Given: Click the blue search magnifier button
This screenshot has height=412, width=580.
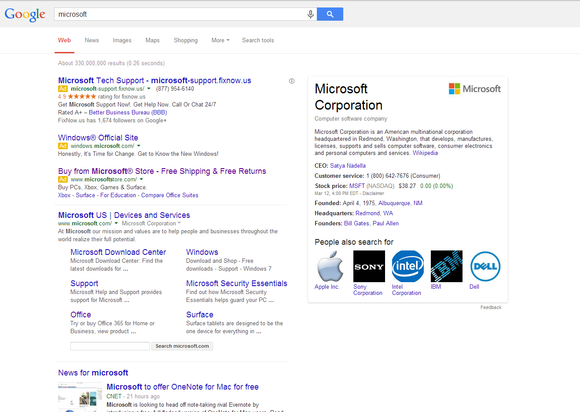Looking at the screenshot, I should pos(330,14).
